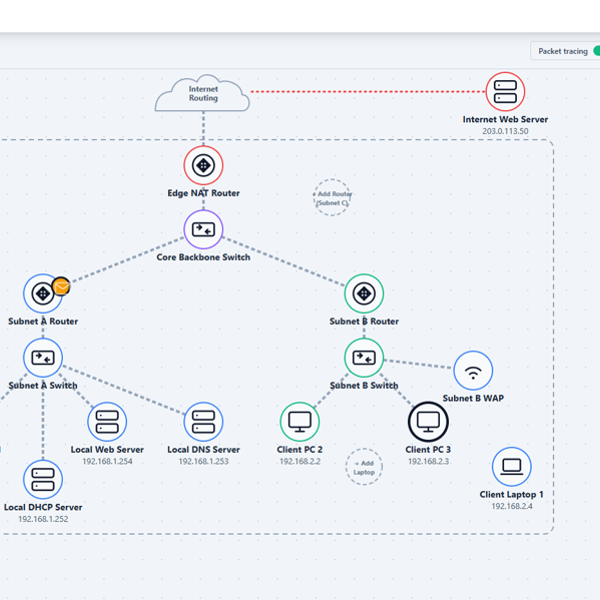Click the 192.168.1.252 address label
The width and height of the screenshot is (600, 600).
tap(43, 519)
